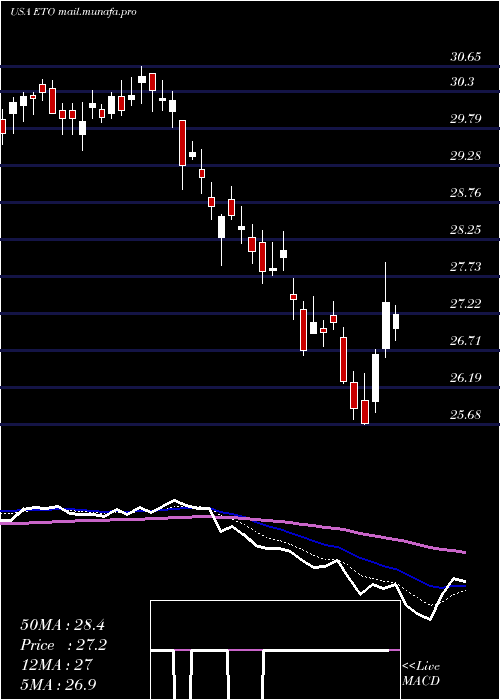Click the 'USA ETO mail.munafa.pro' chart title

pyautogui.click(x=73, y=12)
